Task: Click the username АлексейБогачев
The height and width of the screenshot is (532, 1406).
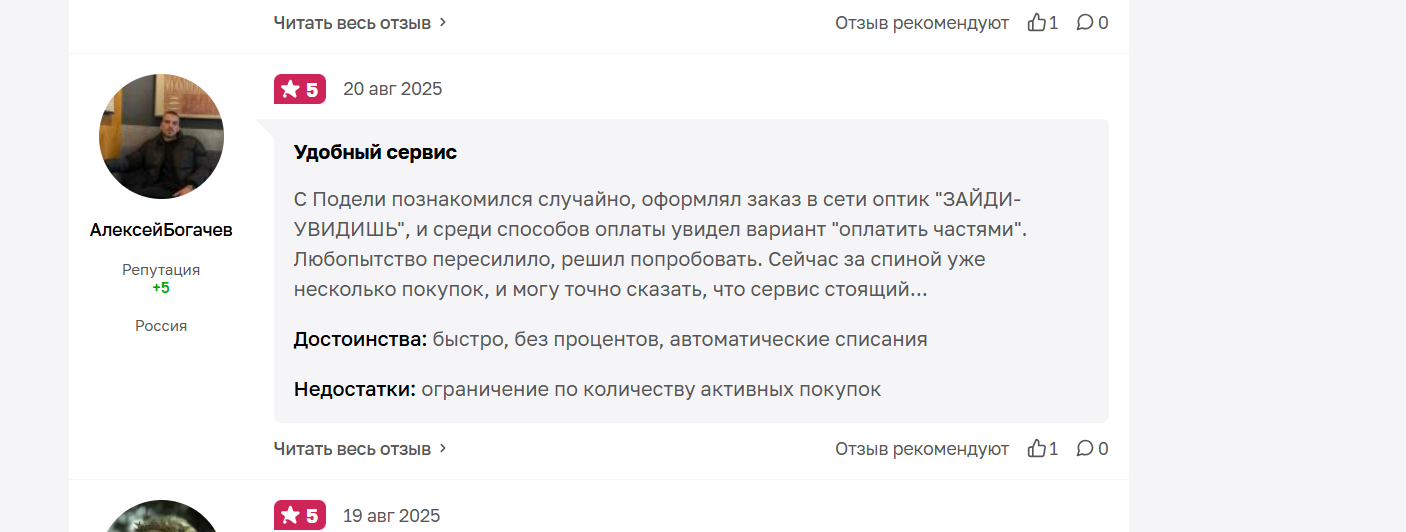Action: click(161, 230)
